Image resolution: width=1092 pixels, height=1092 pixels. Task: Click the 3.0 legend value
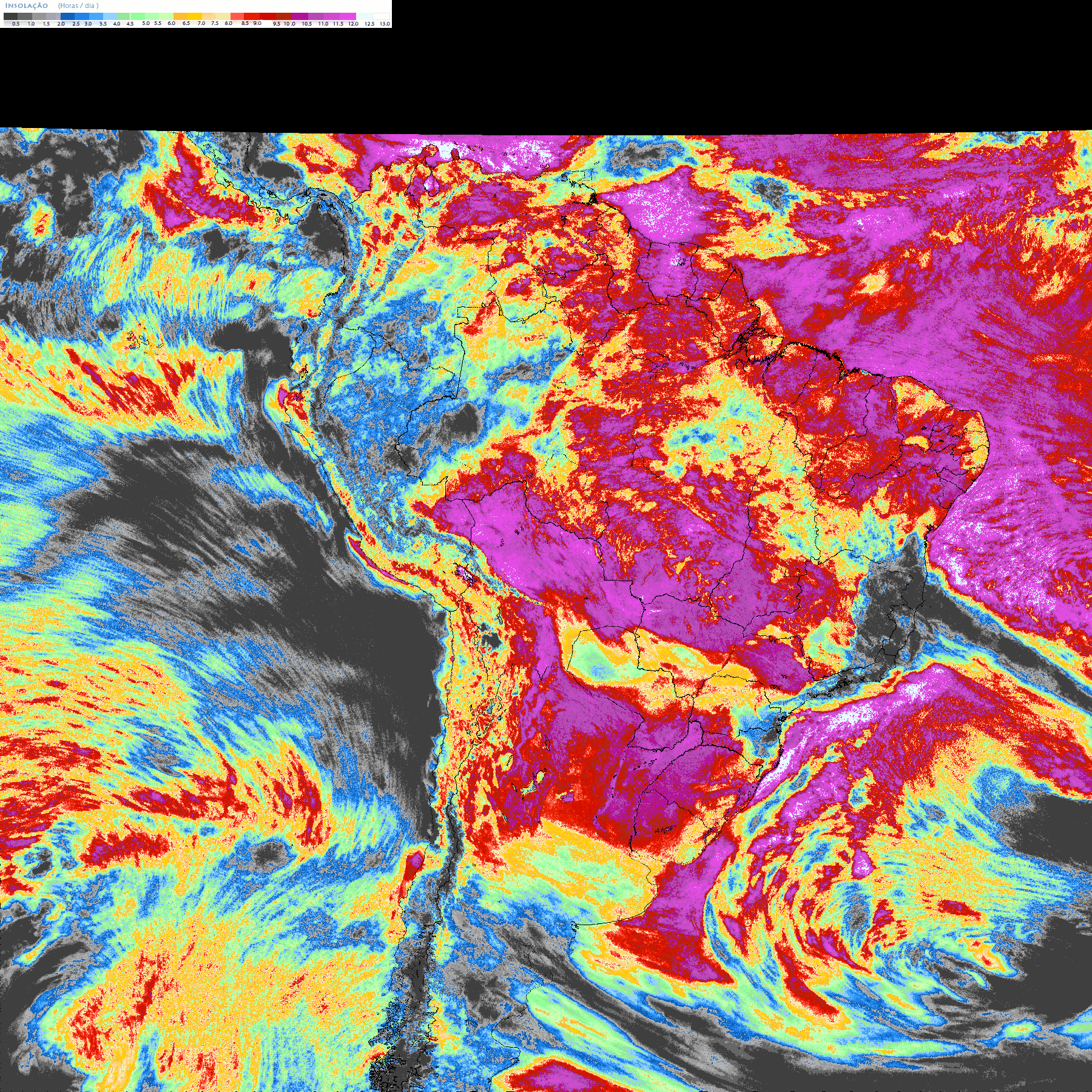coord(88,24)
